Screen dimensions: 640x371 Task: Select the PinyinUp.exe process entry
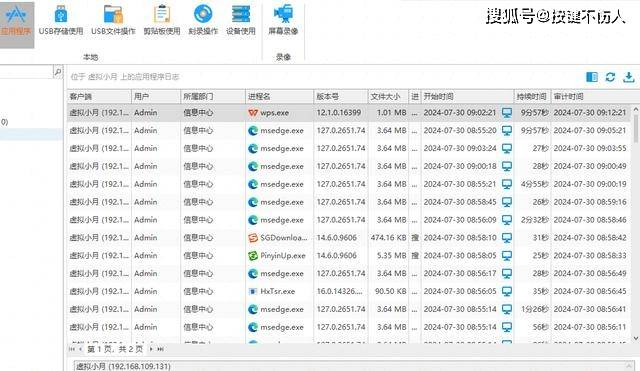click(277, 256)
